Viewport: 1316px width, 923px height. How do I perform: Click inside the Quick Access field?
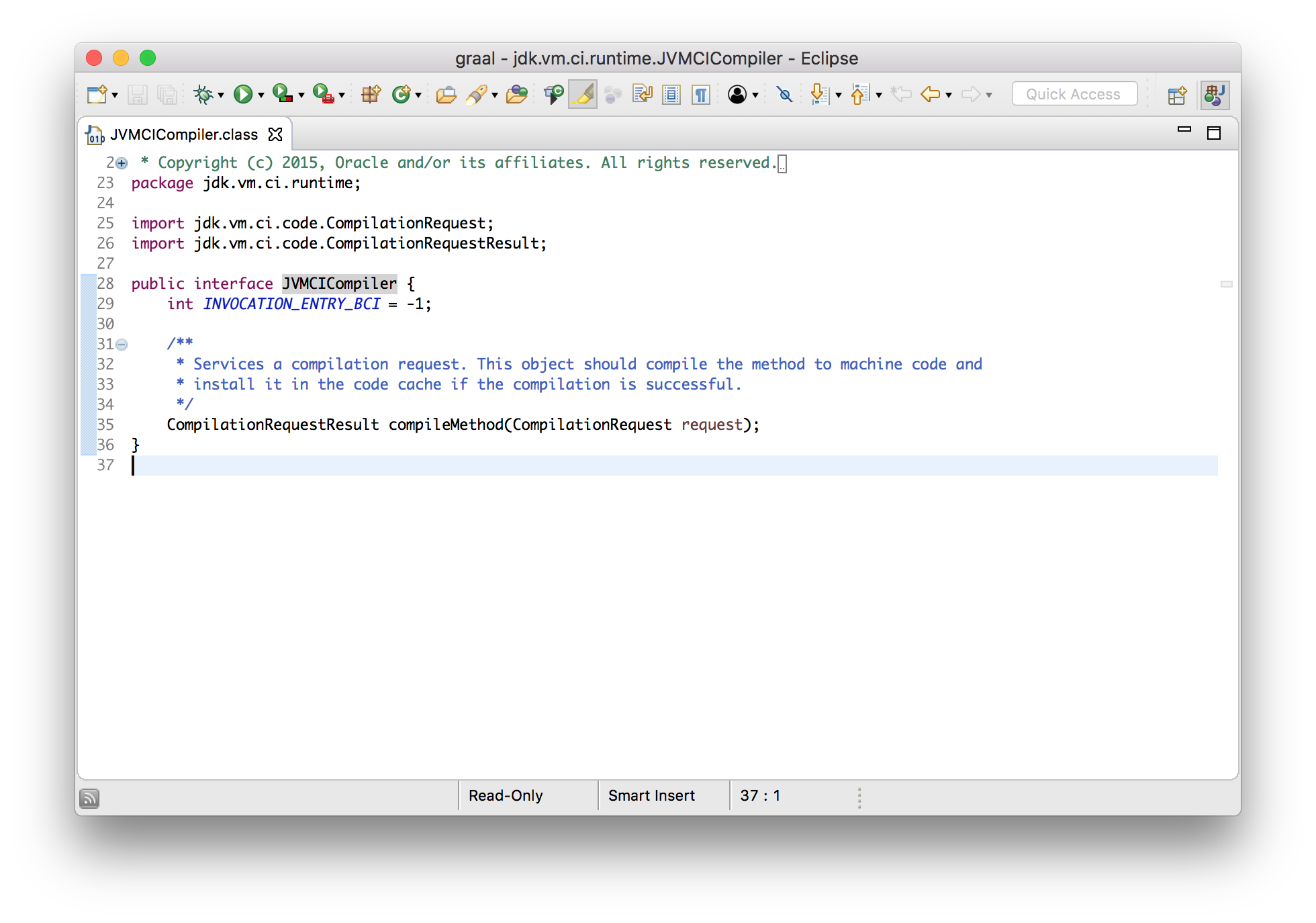(x=1074, y=93)
